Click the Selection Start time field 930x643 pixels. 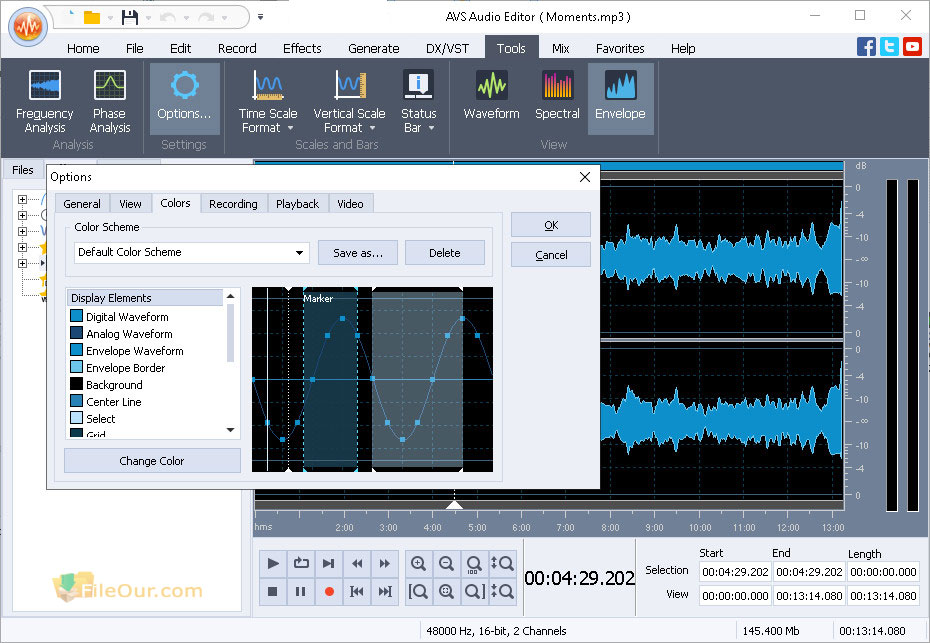click(x=735, y=572)
